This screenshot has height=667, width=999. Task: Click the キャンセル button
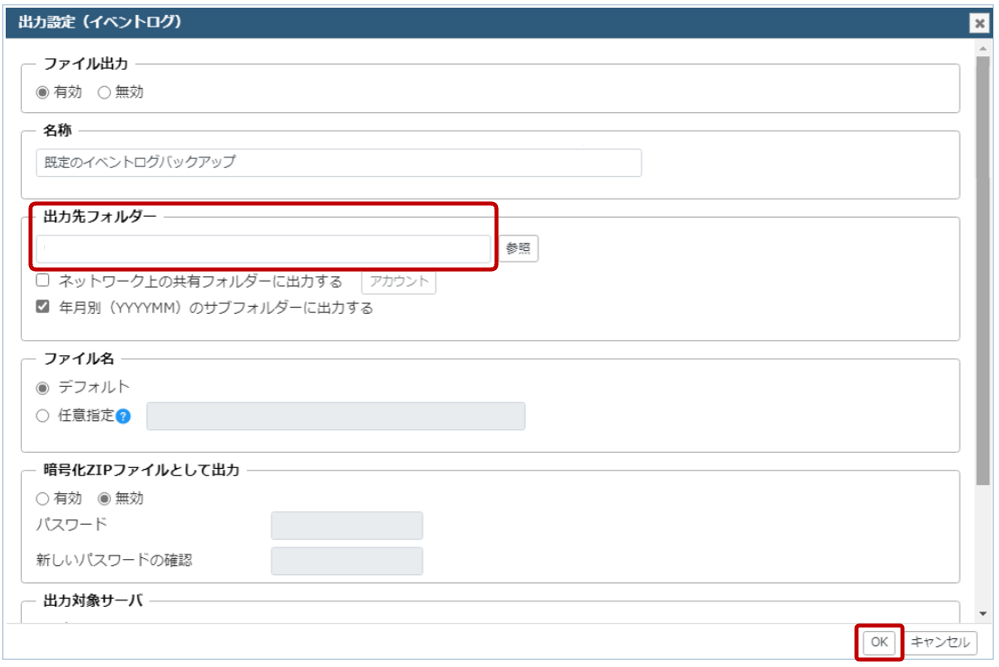(941, 642)
